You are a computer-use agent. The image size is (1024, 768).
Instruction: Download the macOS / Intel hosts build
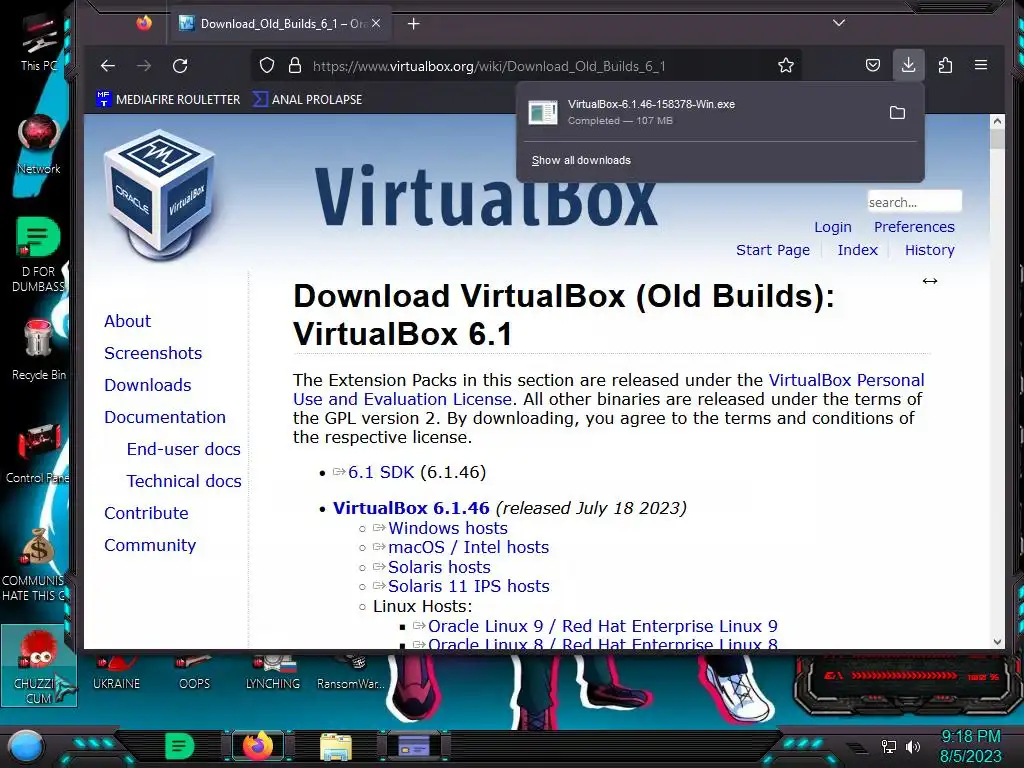[x=468, y=547]
